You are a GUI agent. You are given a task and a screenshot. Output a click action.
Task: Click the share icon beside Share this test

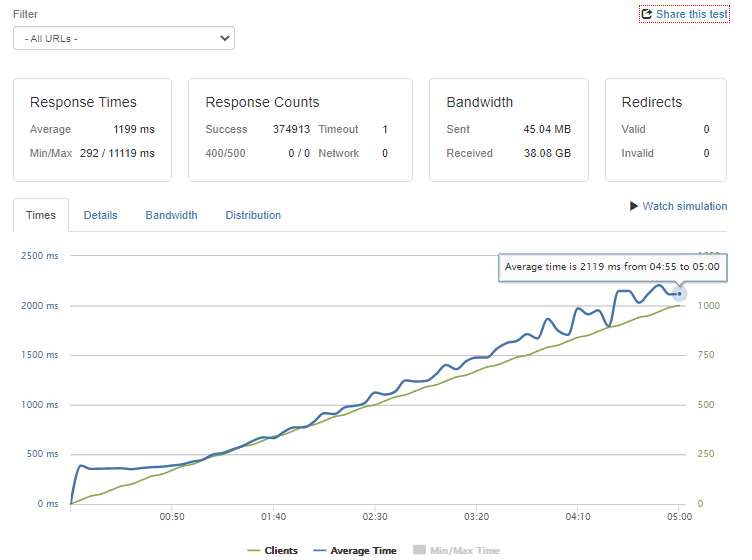[647, 14]
